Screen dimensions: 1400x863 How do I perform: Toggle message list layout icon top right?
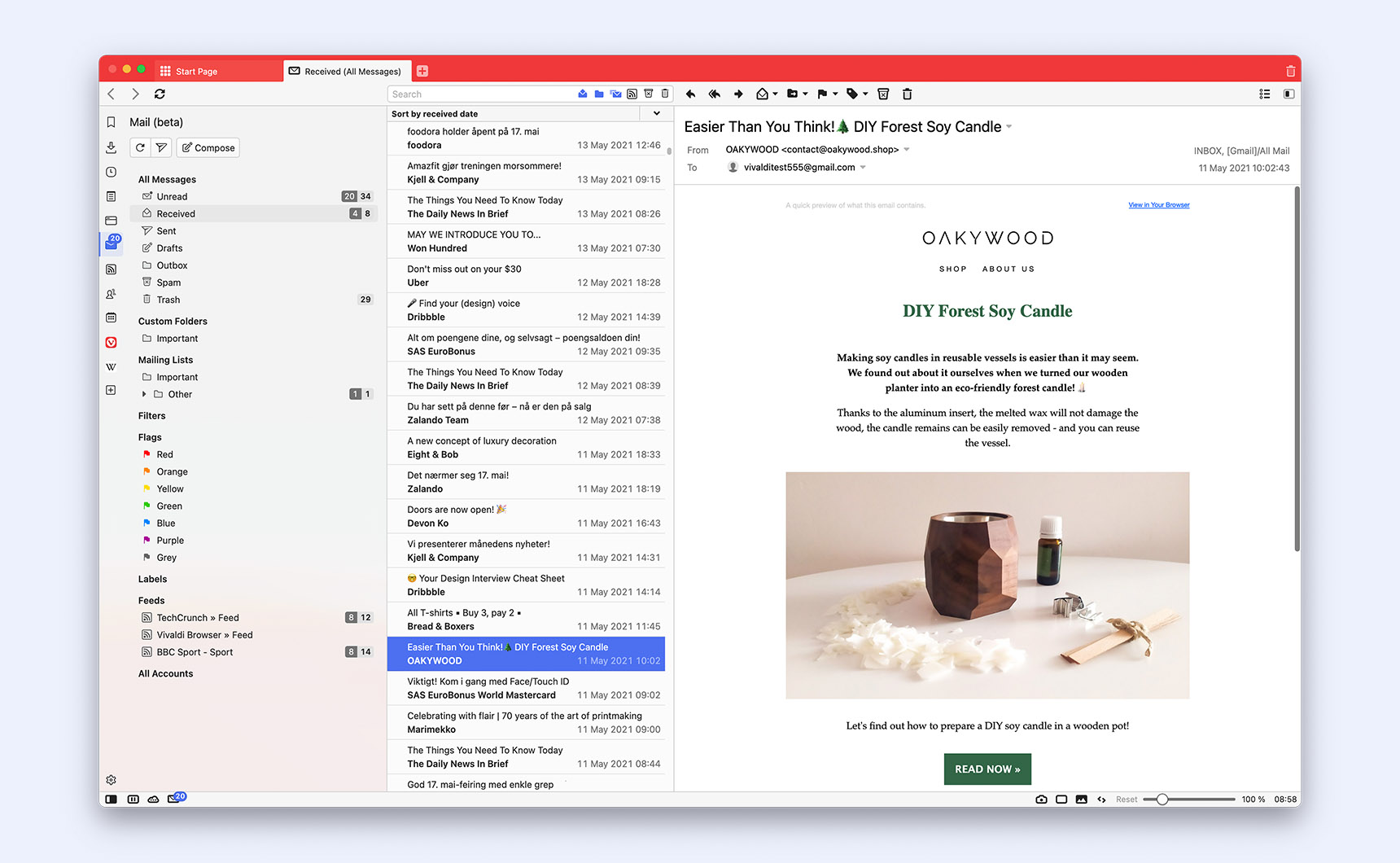[1265, 94]
